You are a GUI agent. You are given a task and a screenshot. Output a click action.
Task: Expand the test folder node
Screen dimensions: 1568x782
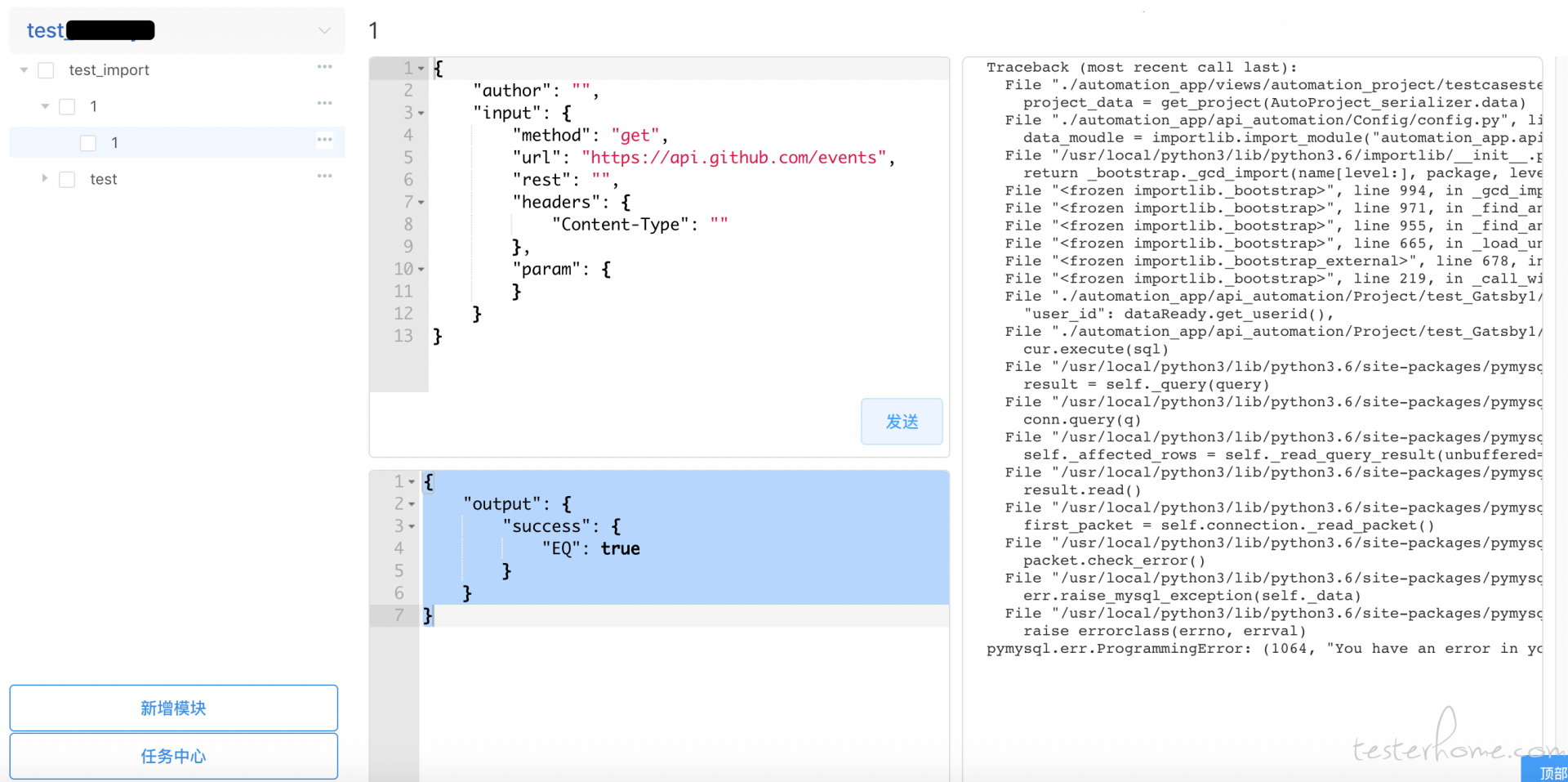click(x=45, y=178)
